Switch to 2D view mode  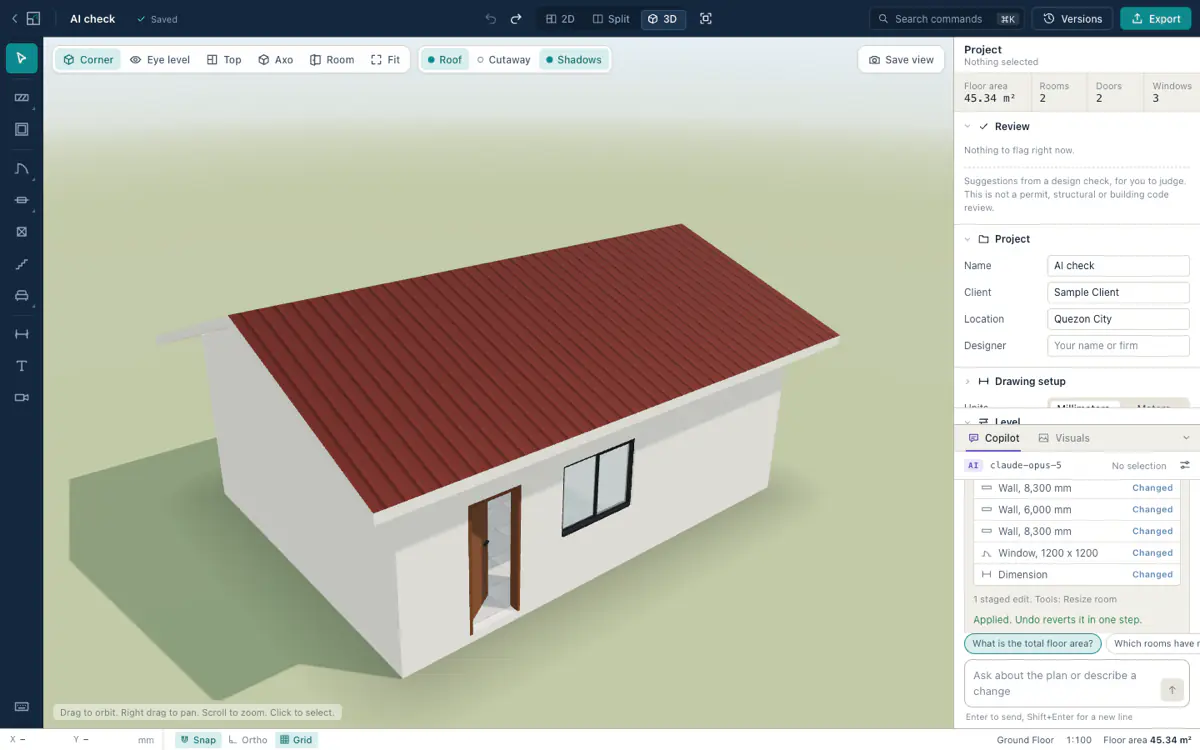(561, 18)
